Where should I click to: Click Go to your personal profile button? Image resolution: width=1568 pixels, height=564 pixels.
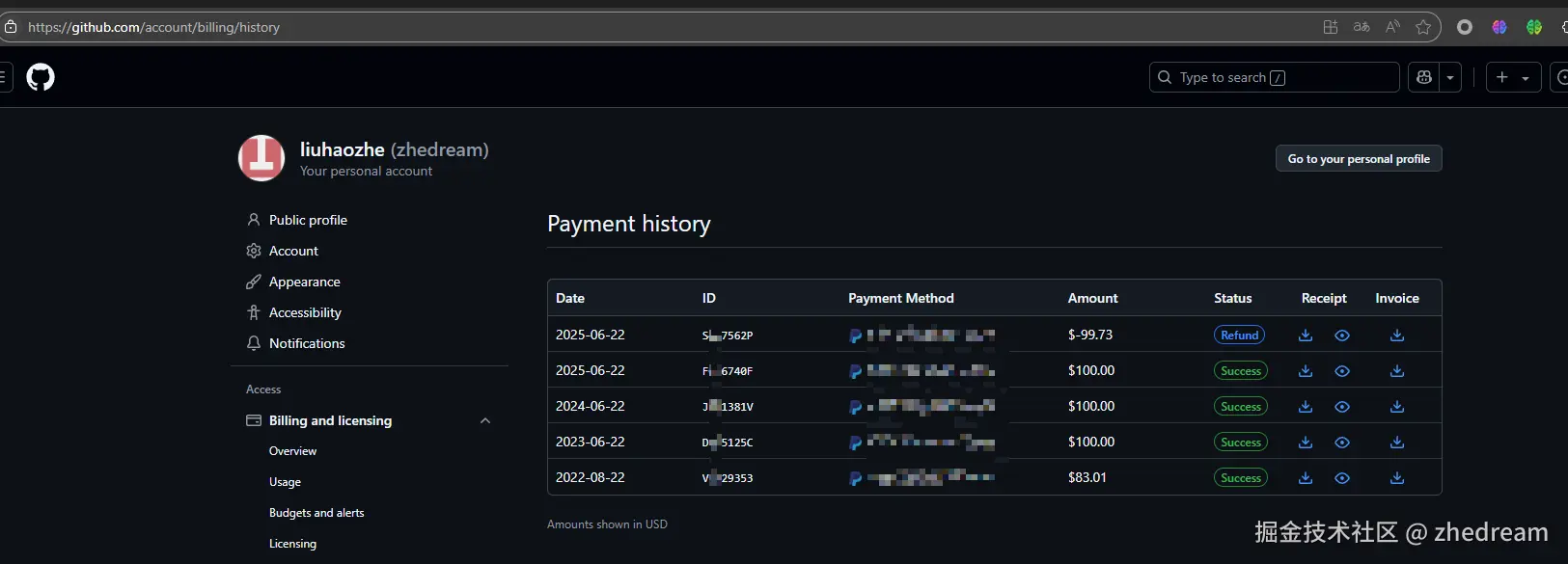point(1358,159)
